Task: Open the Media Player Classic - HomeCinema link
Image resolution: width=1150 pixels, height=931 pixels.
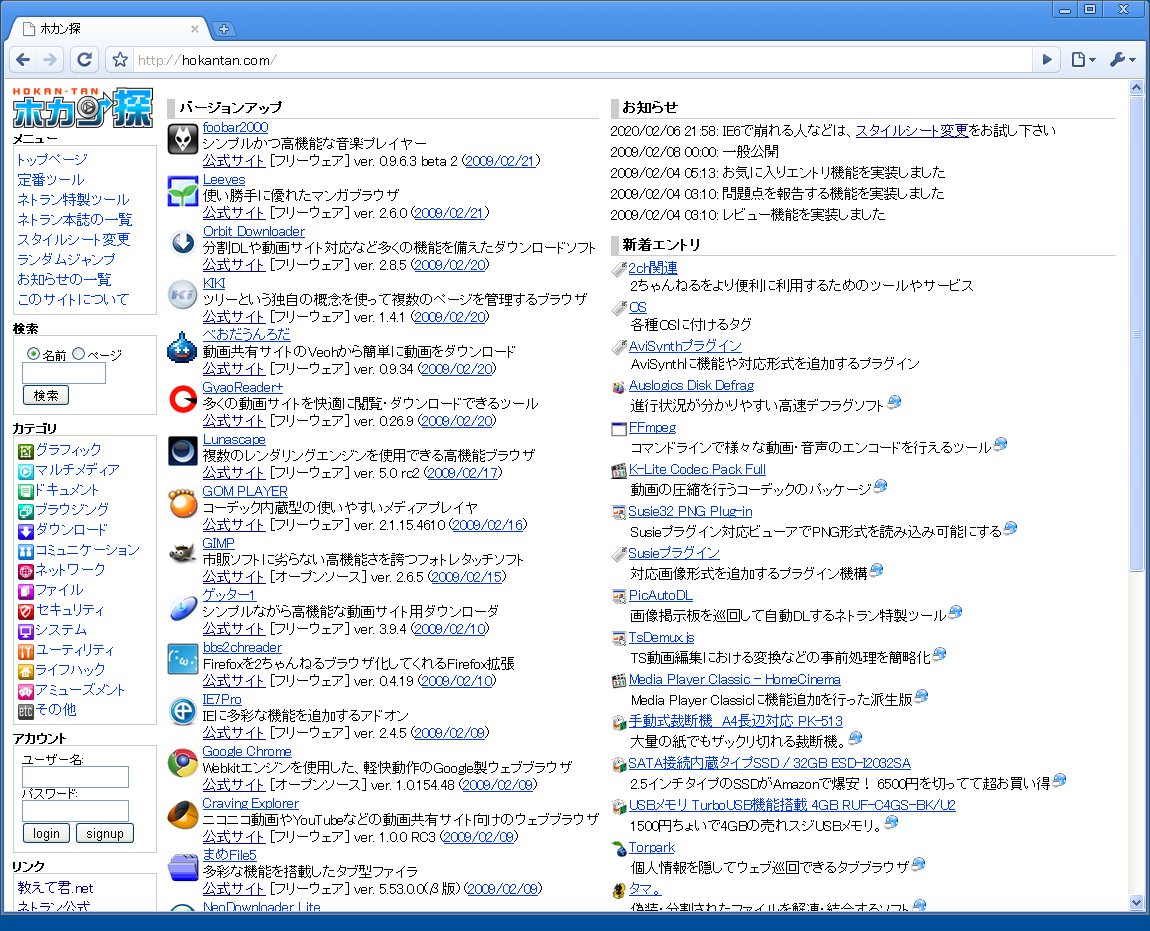Action: click(x=735, y=680)
